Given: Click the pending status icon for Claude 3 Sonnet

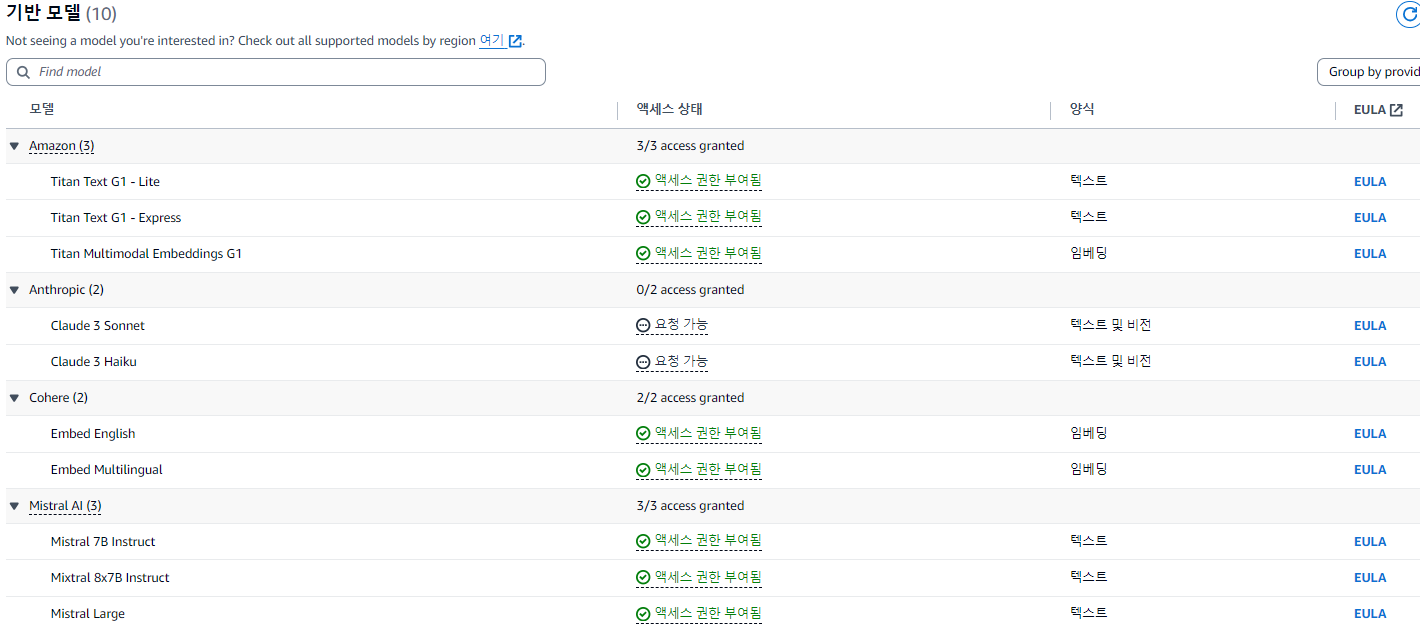Looking at the screenshot, I should pyautogui.click(x=643, y=326).
